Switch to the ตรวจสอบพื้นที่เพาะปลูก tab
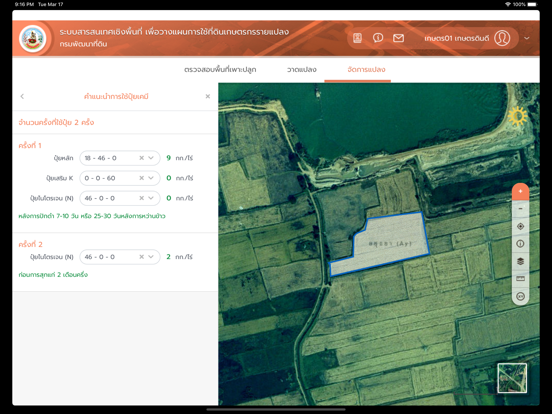Viewport: 552px width, 414px height. (220, 69)
